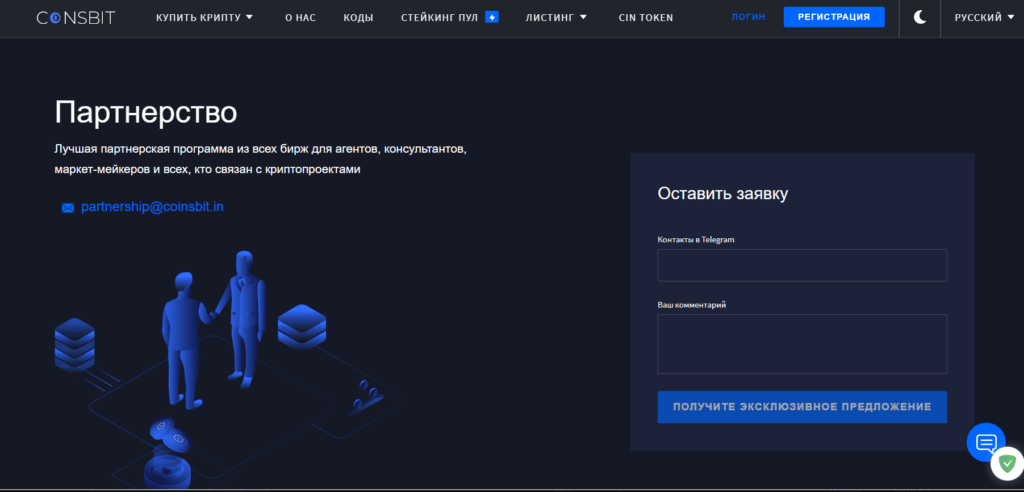Open the CIN Token menu item

(x=646, y=18)
